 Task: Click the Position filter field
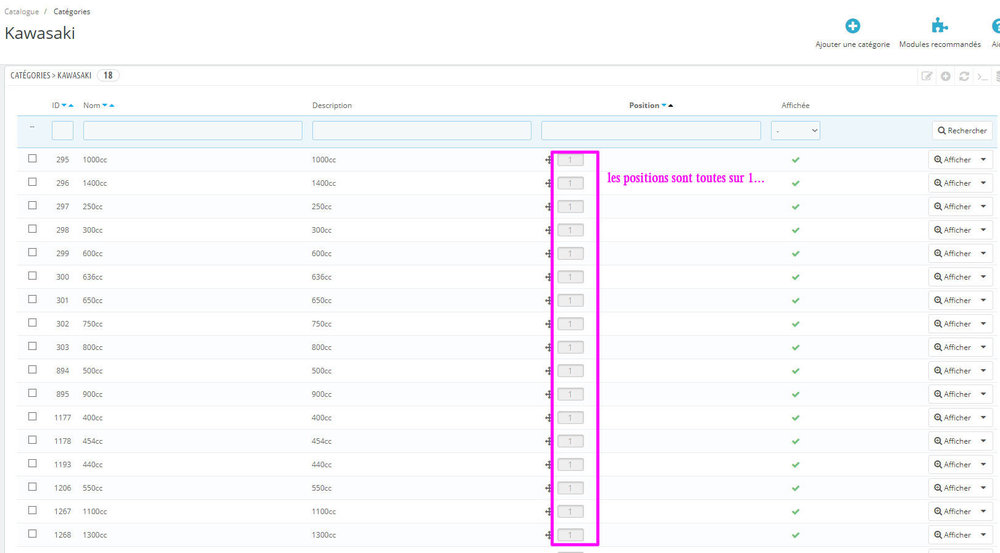click(x=651, y=131)
